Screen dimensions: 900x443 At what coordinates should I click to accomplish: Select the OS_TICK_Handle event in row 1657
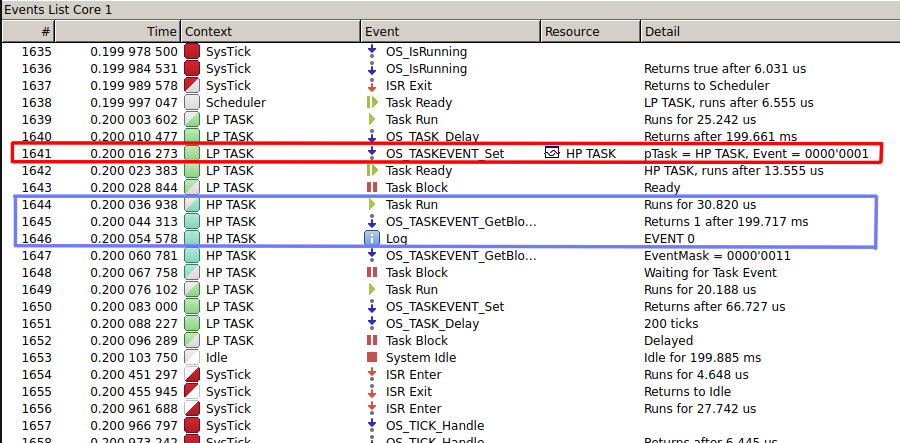435,425
